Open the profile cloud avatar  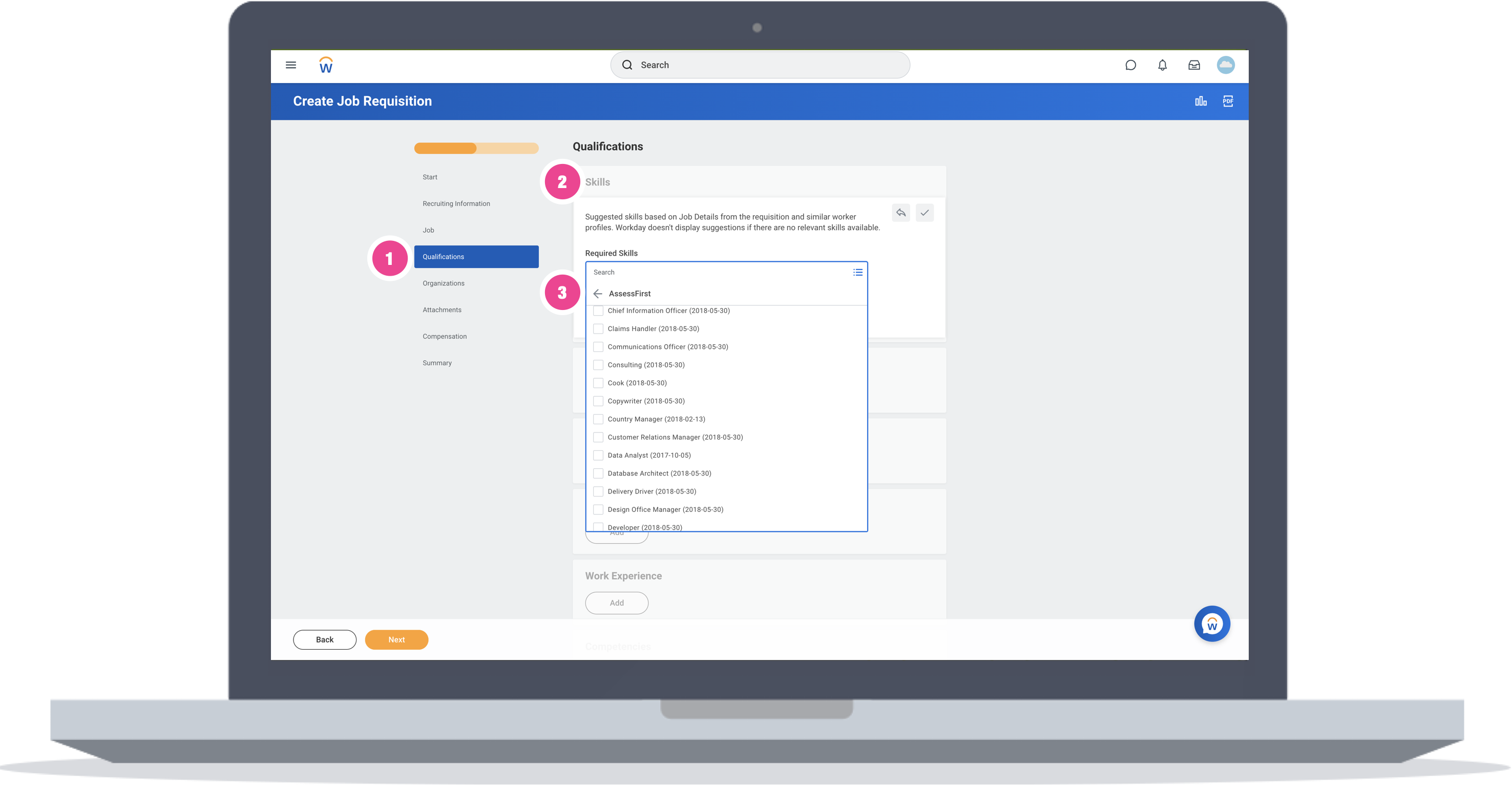pos(1226,65)
